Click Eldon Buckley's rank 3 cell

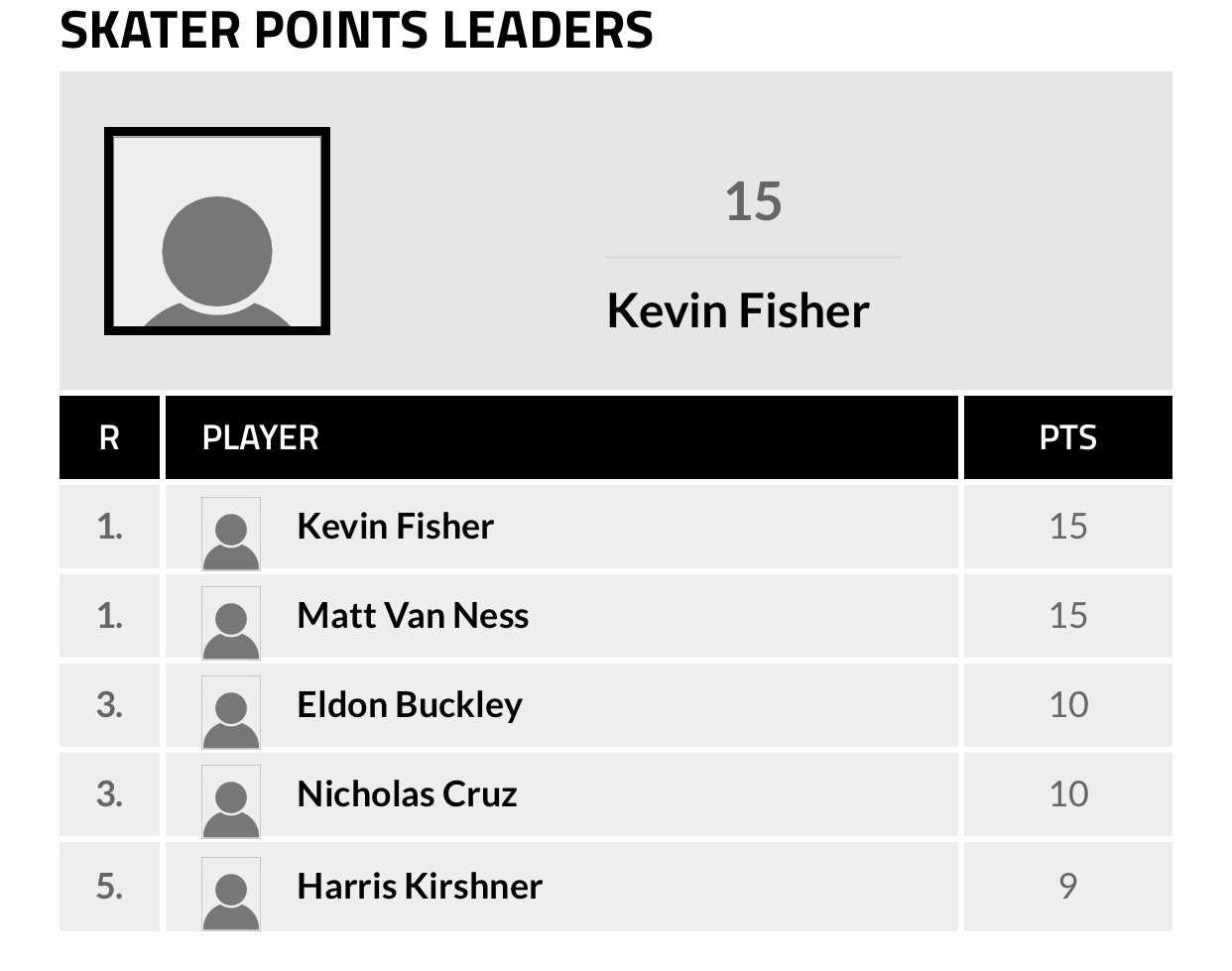(x=109, y=704)
